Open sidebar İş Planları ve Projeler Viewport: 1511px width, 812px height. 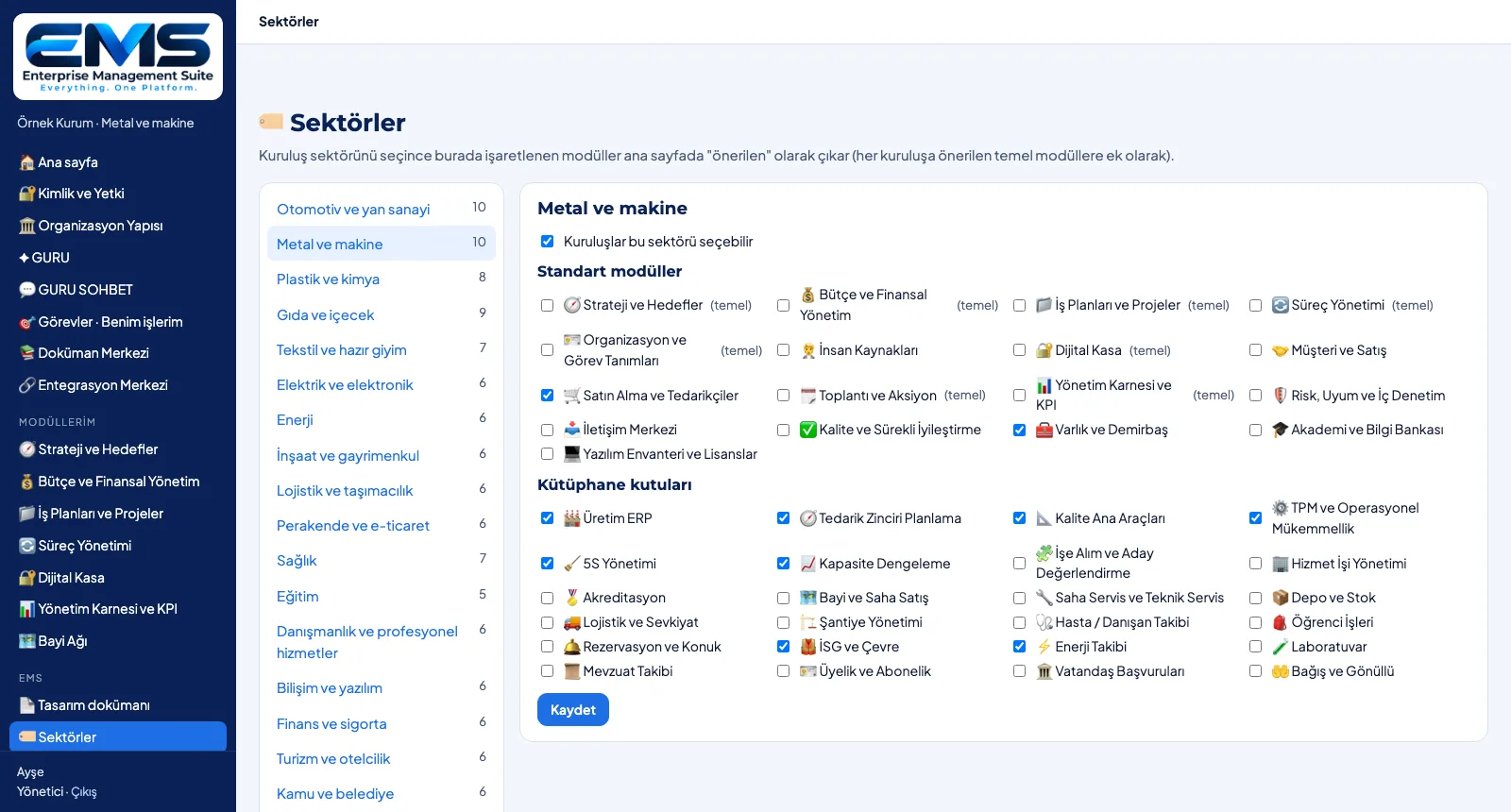[x=118, y=514]
